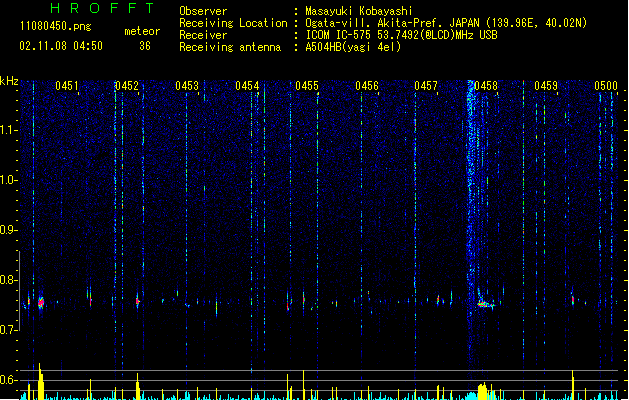The height and width of the screenshot is (400, 629).
Task: Click the Observer field label
Action: coord(203,11)
